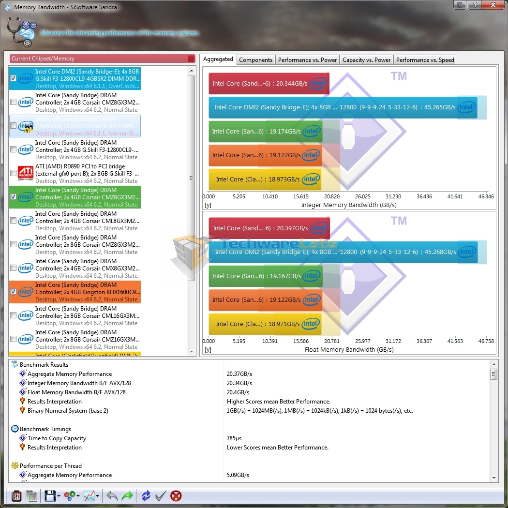Viewport: 508px width, 508px height.
Task: Open the Capacity vs. Power tab
Action: 366,60
